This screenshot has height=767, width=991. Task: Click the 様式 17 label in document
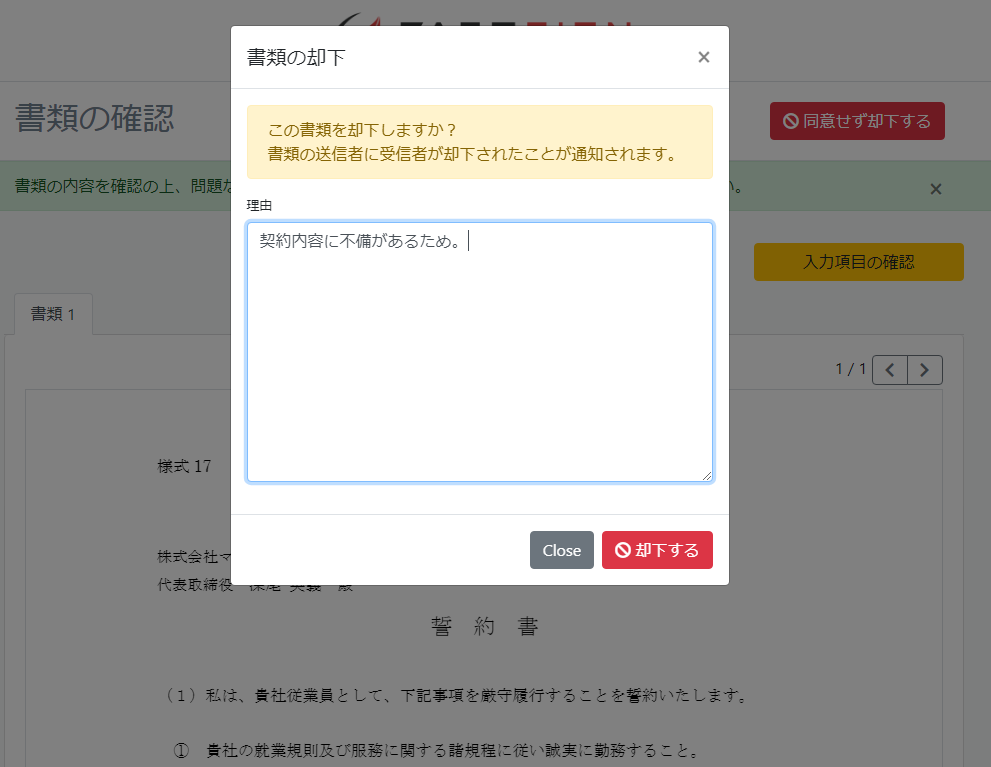[184, 466]
